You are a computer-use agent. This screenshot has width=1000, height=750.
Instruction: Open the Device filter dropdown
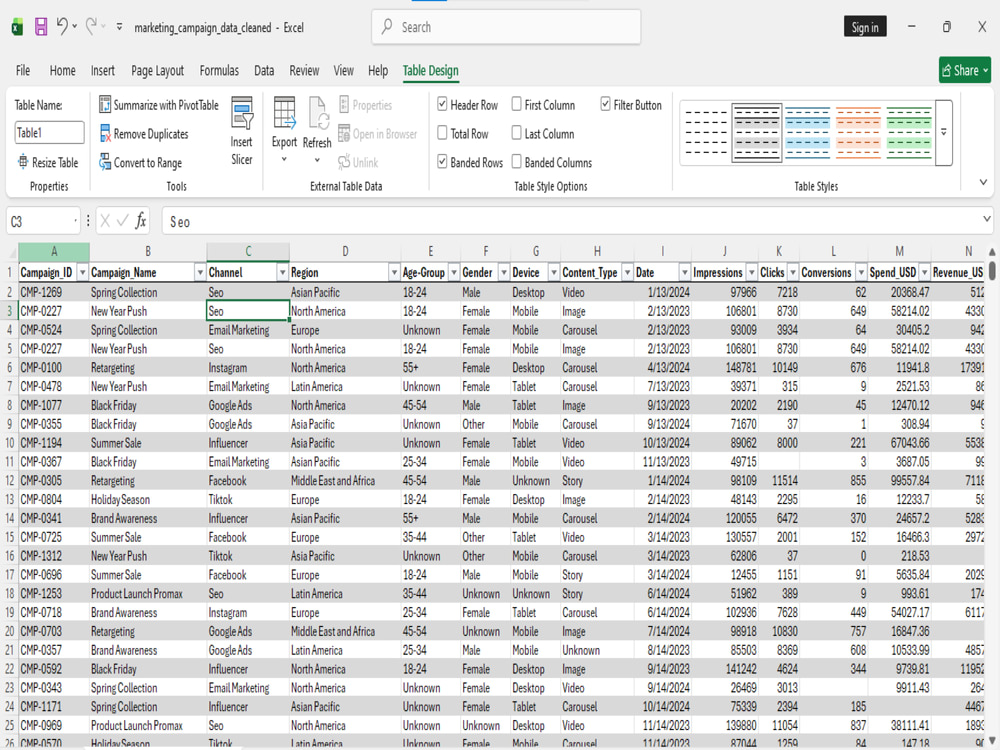click(554, 273)
